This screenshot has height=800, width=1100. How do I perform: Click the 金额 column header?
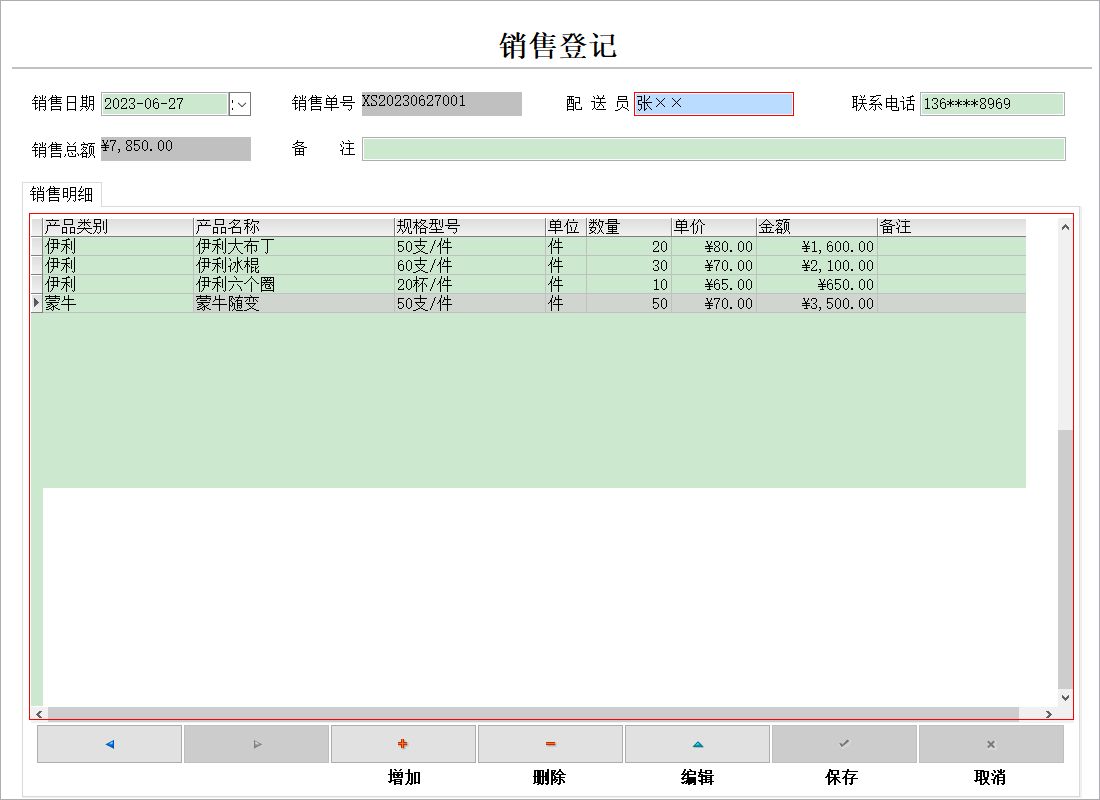(x=817, y=227)
